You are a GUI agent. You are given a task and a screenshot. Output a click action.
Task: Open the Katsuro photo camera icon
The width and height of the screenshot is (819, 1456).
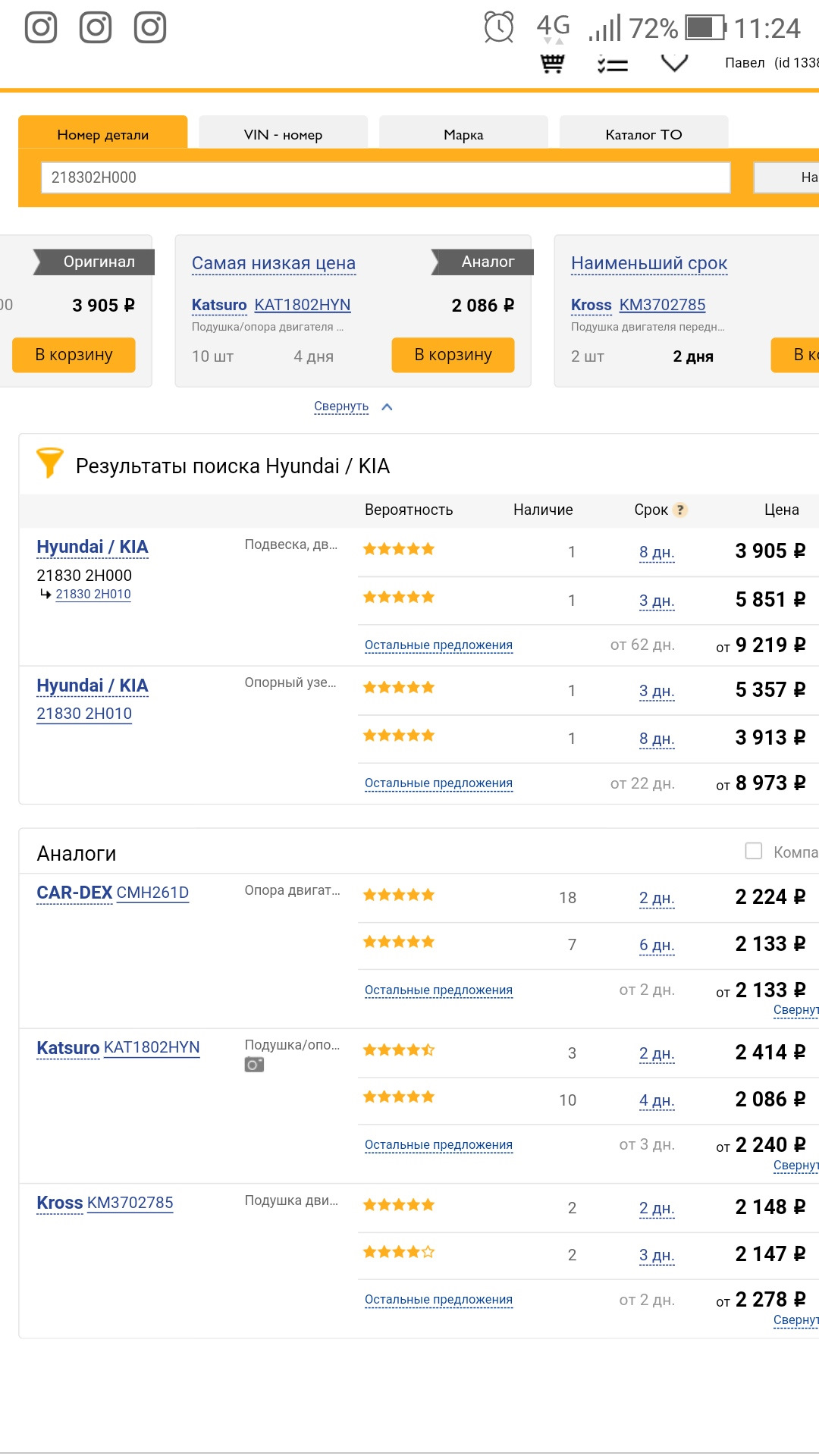click(254, 1065)
